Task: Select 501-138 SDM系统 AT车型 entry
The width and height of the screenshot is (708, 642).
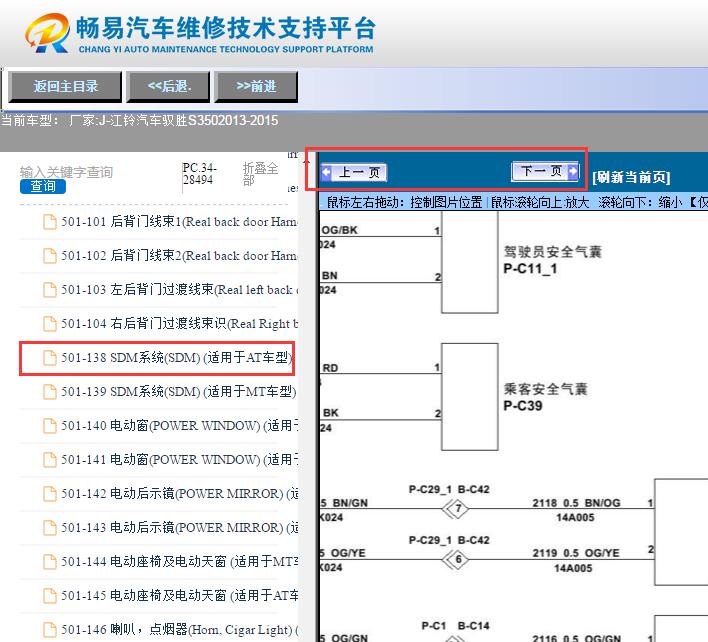Action: [x=157, y=358]
